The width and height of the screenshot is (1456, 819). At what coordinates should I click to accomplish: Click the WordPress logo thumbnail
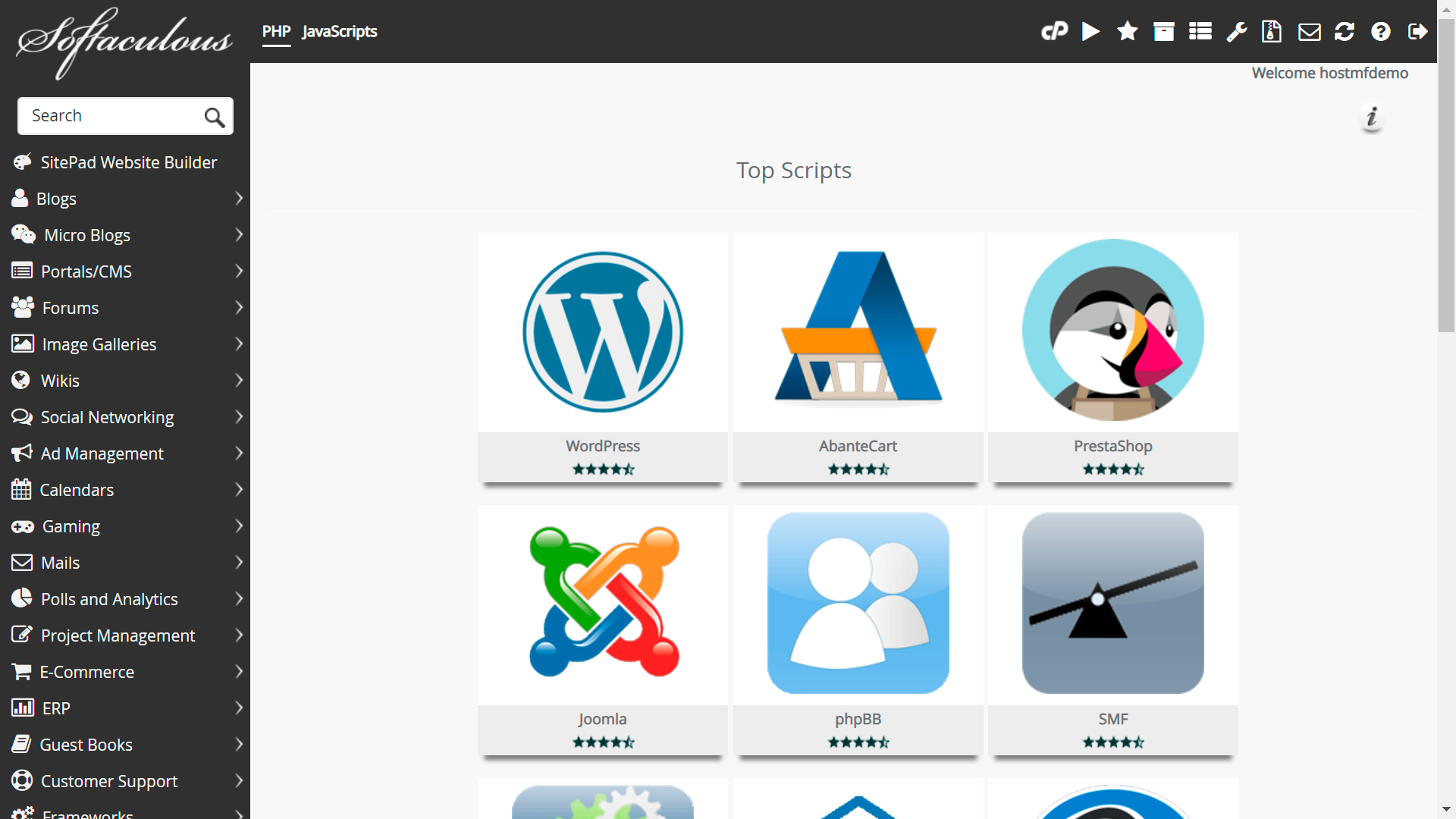[603, 331]
